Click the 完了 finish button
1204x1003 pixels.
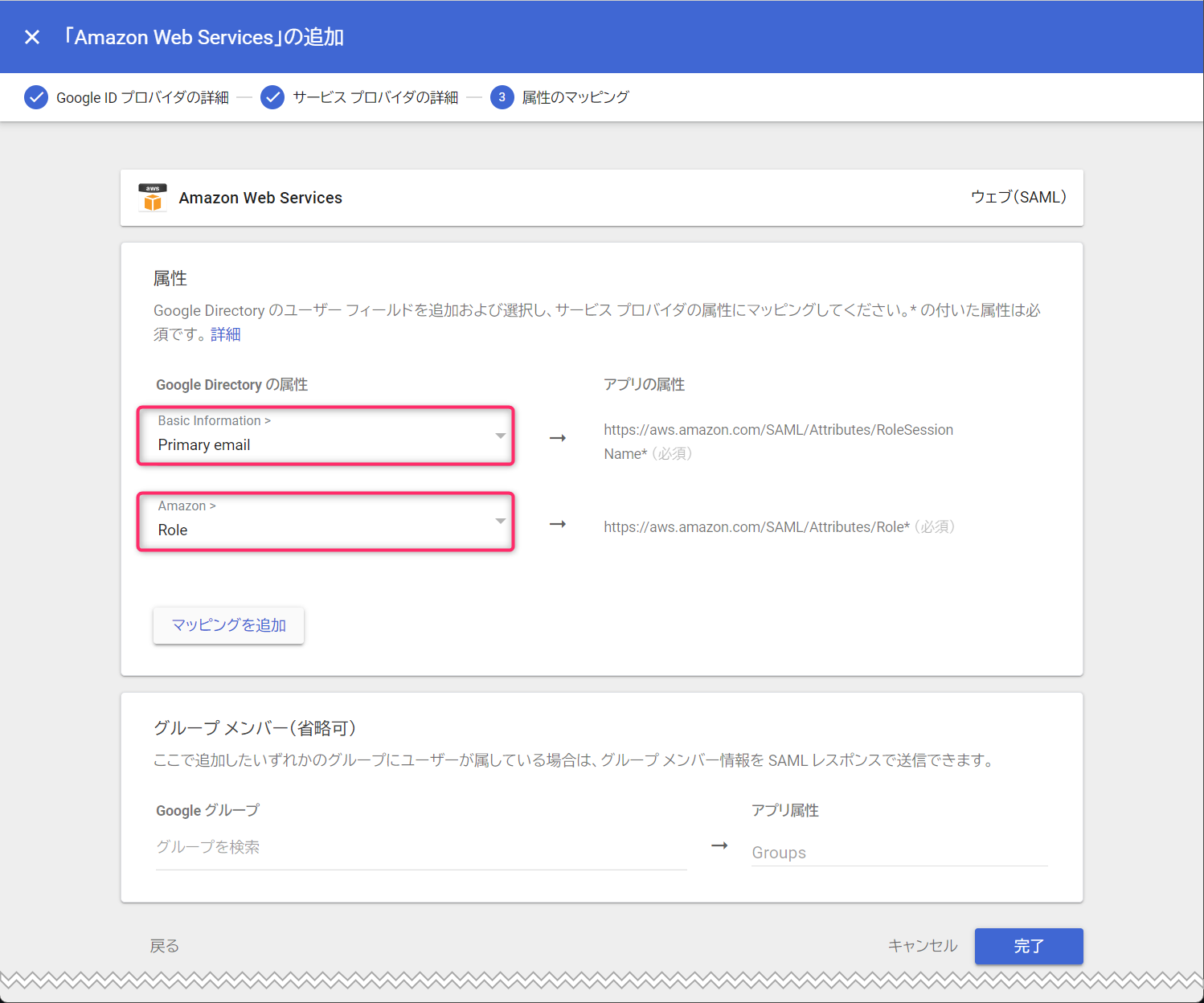(1029, 946)
